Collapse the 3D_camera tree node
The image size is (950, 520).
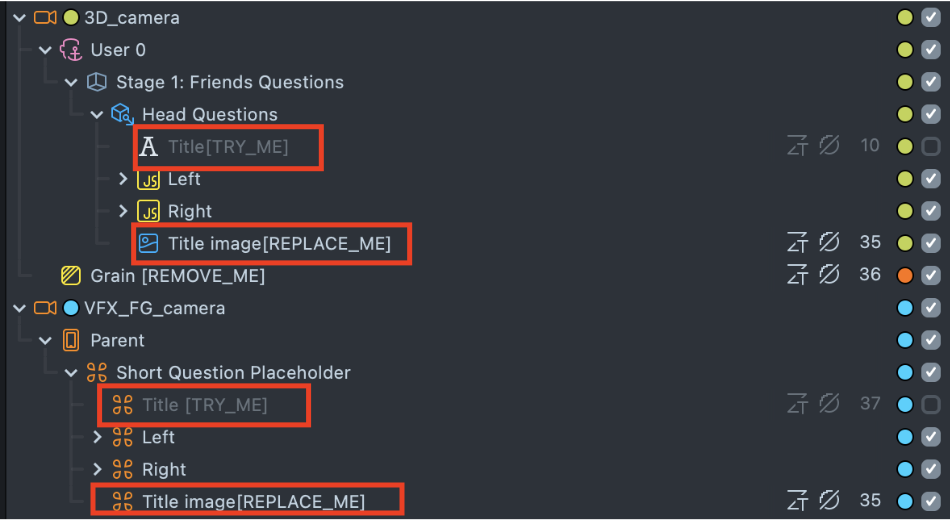[19, 17]
